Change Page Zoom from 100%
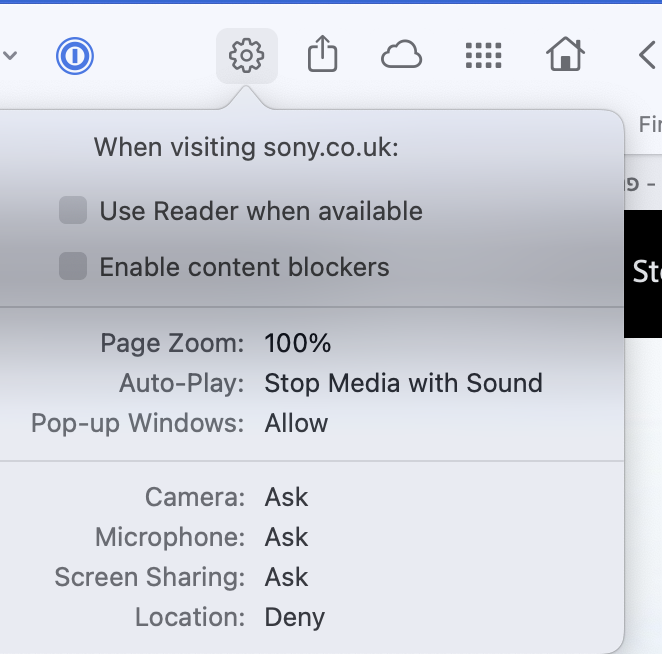 (x=297, y=343)
